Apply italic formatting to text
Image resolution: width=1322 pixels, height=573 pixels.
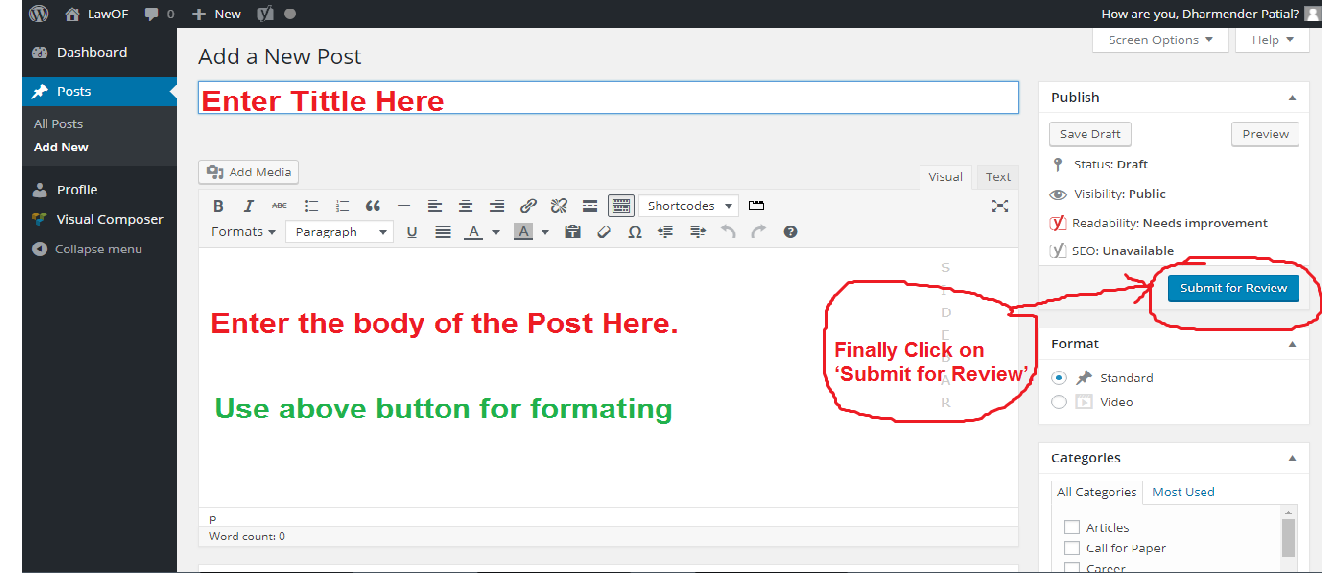(x=249, y=206)
